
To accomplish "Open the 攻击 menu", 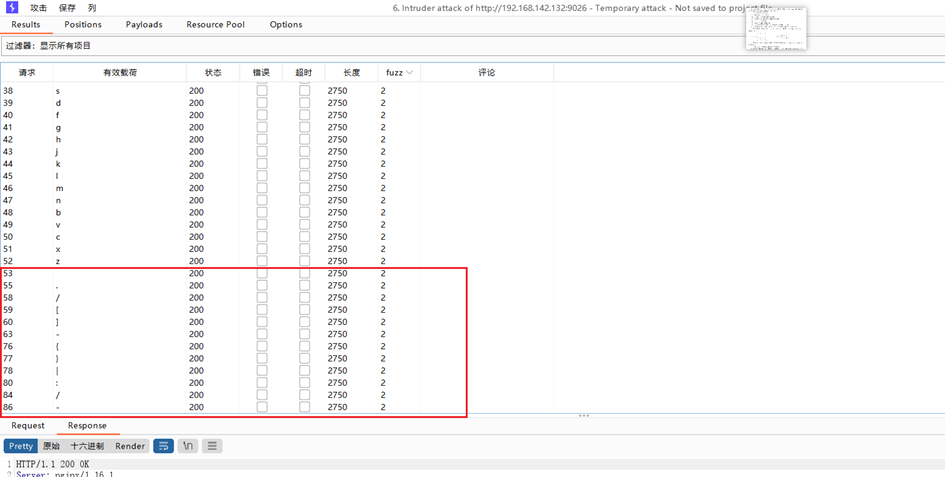I will pyautogui.click(x=39, y=8).
